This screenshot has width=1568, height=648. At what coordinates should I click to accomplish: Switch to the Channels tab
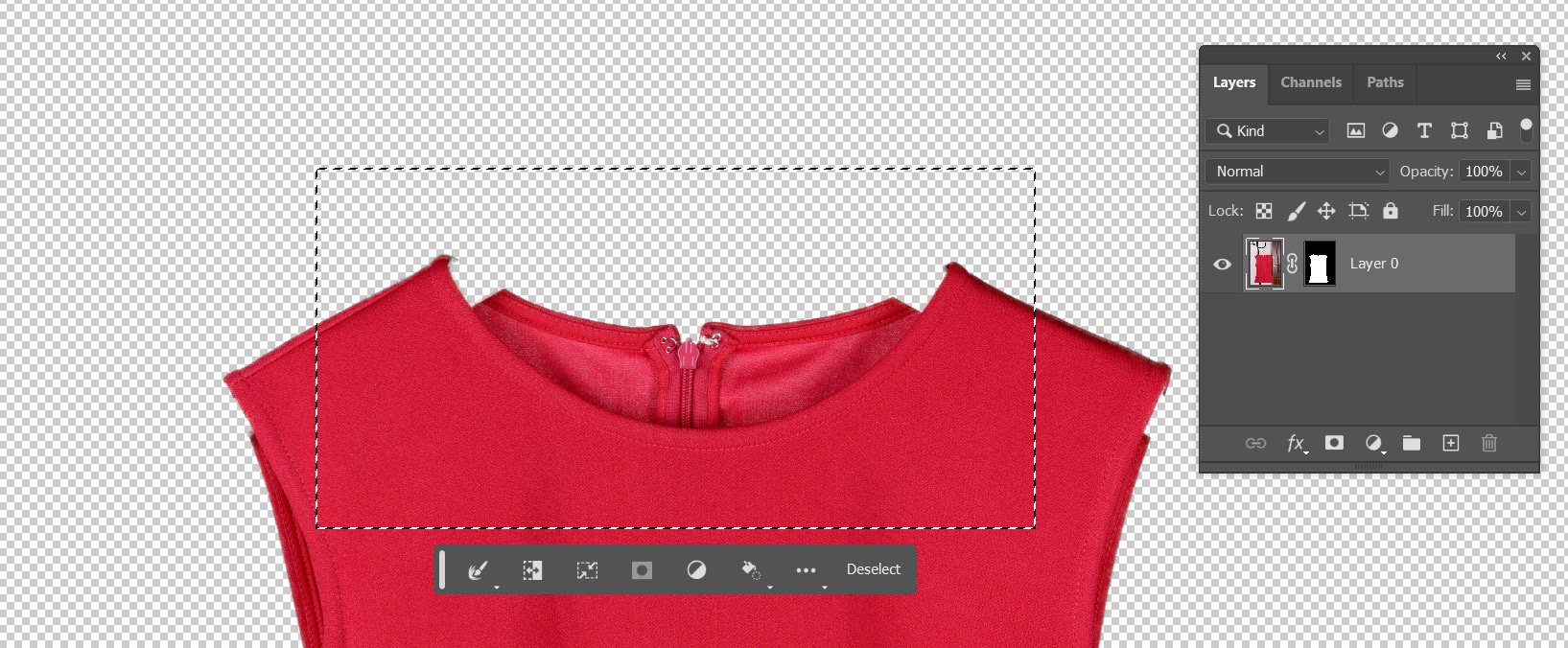(1310, 82)
